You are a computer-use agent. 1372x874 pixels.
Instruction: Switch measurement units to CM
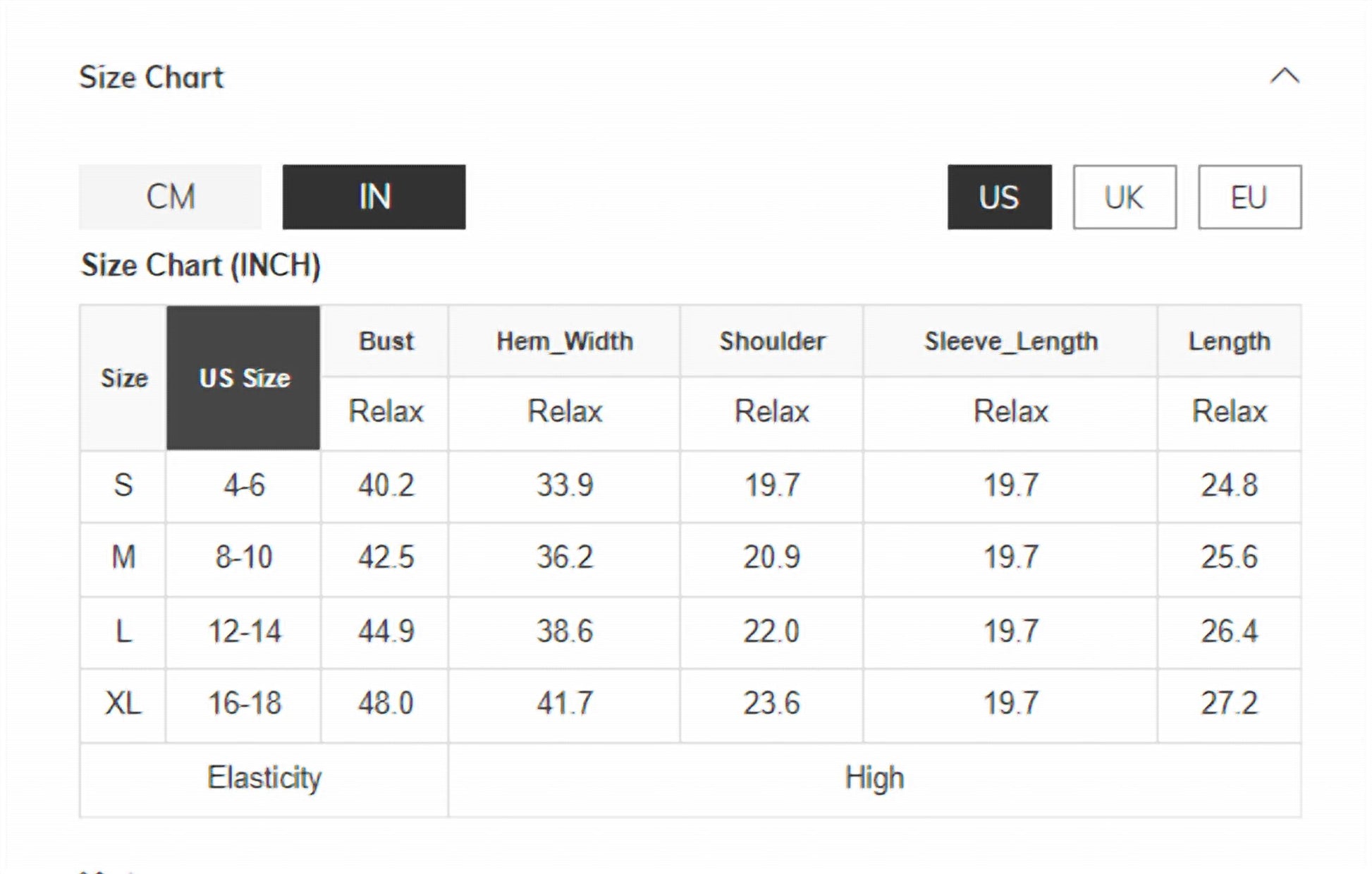click(x=170, y=197)
